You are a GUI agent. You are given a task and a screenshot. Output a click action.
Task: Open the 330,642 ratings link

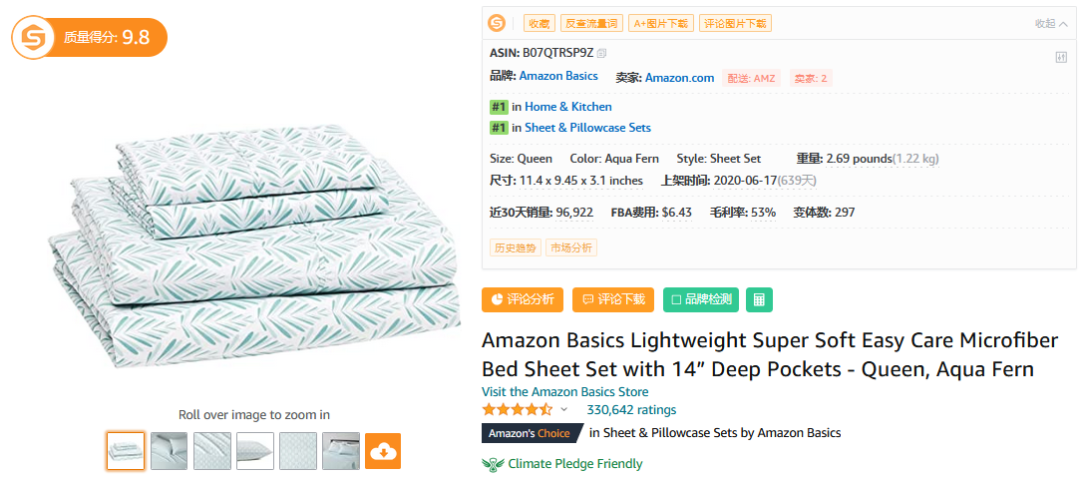coord(631,410)
